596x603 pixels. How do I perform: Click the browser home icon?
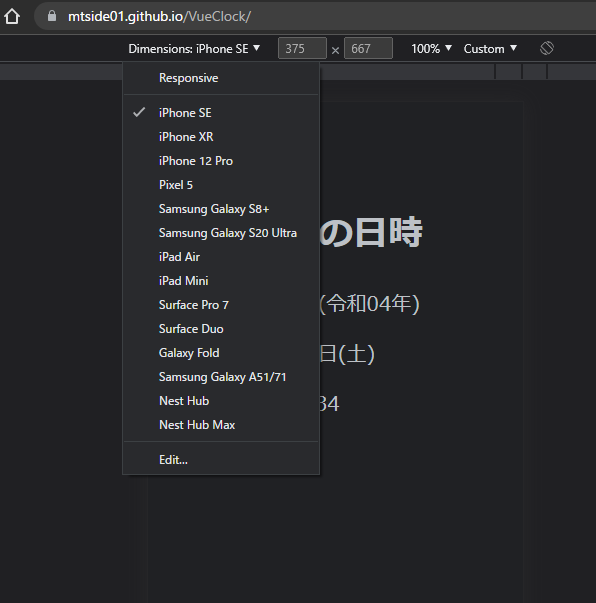point(12,17)
